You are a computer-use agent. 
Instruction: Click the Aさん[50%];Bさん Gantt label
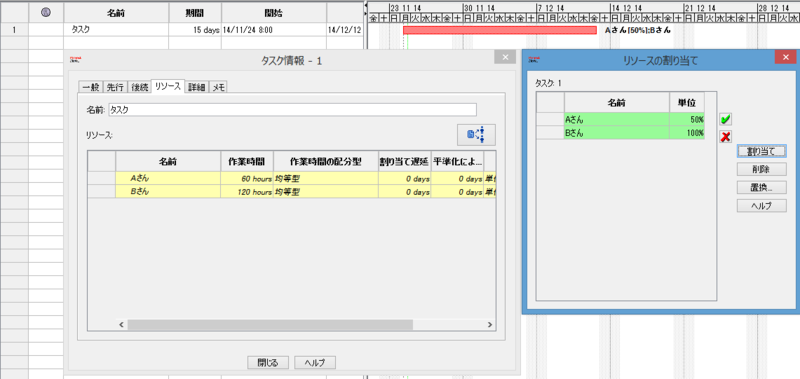point(637,30)
